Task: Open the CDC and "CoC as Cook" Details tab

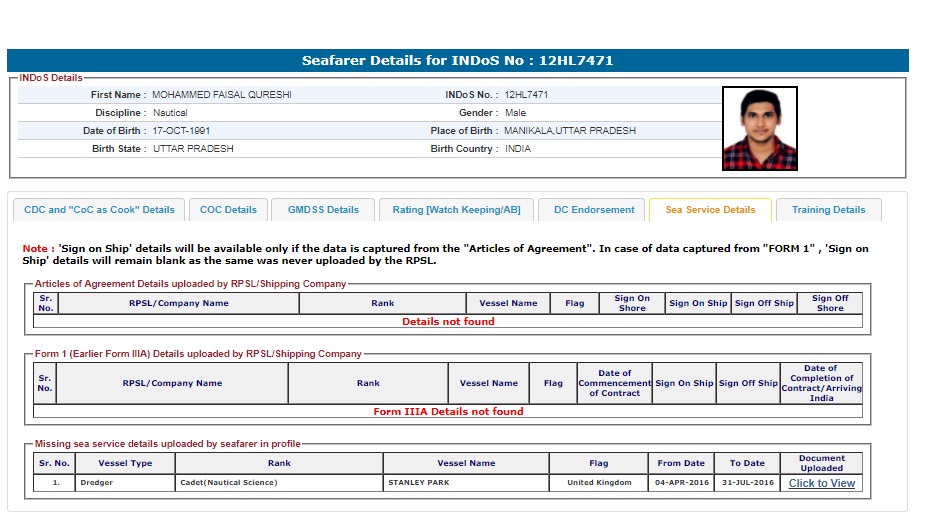Action: 99,210
